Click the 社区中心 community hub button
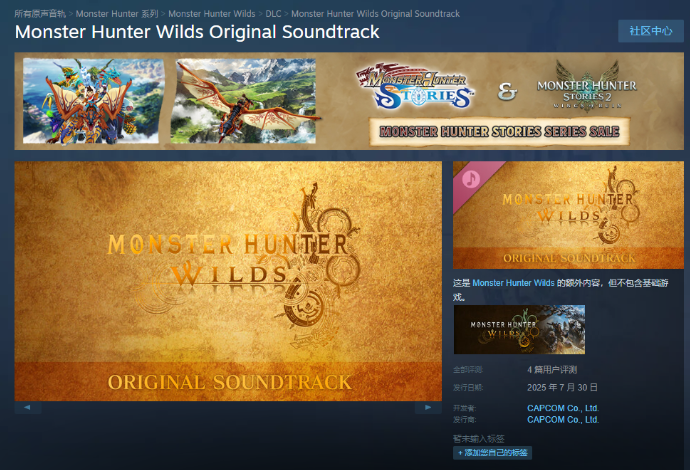 (651, 31)
